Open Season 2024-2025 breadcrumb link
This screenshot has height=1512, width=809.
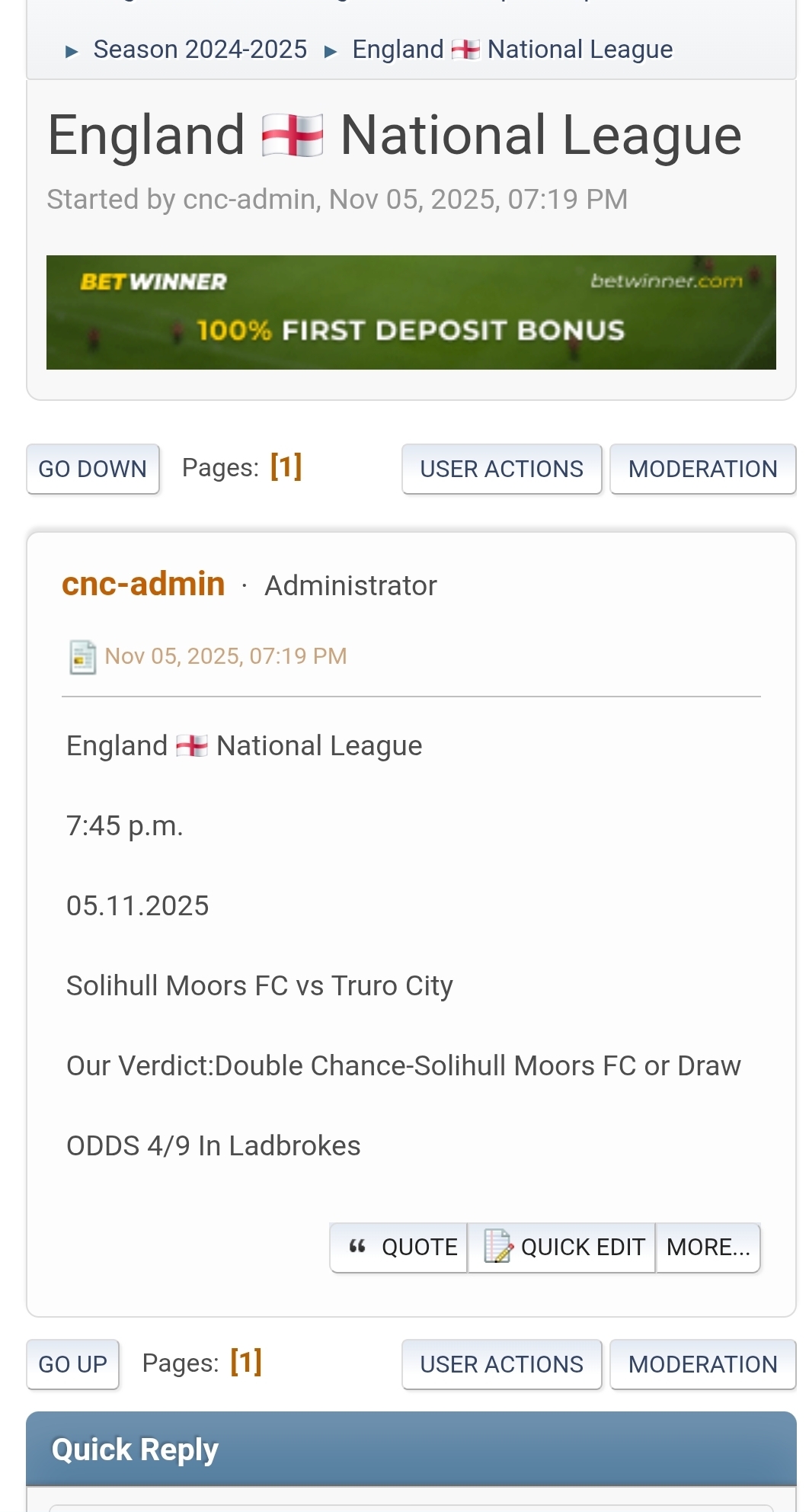[200, 50]
